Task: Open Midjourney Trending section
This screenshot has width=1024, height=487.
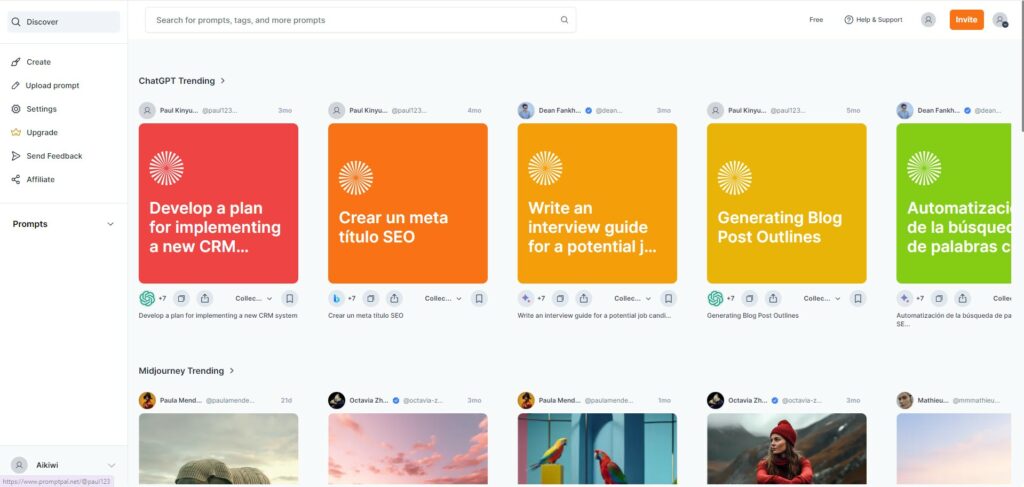Action: pos(186,371)
